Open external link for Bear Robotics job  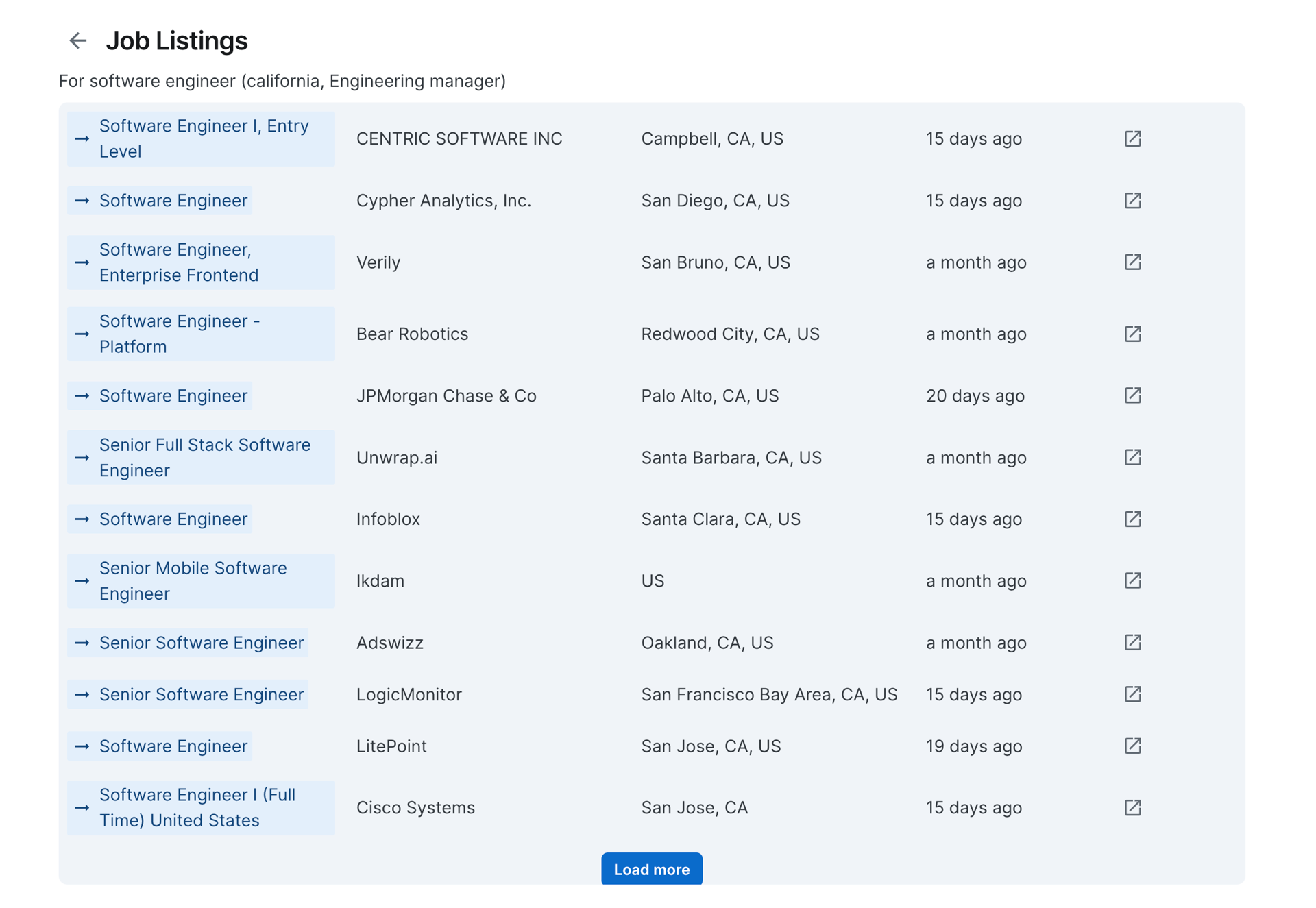[1132, 334]
